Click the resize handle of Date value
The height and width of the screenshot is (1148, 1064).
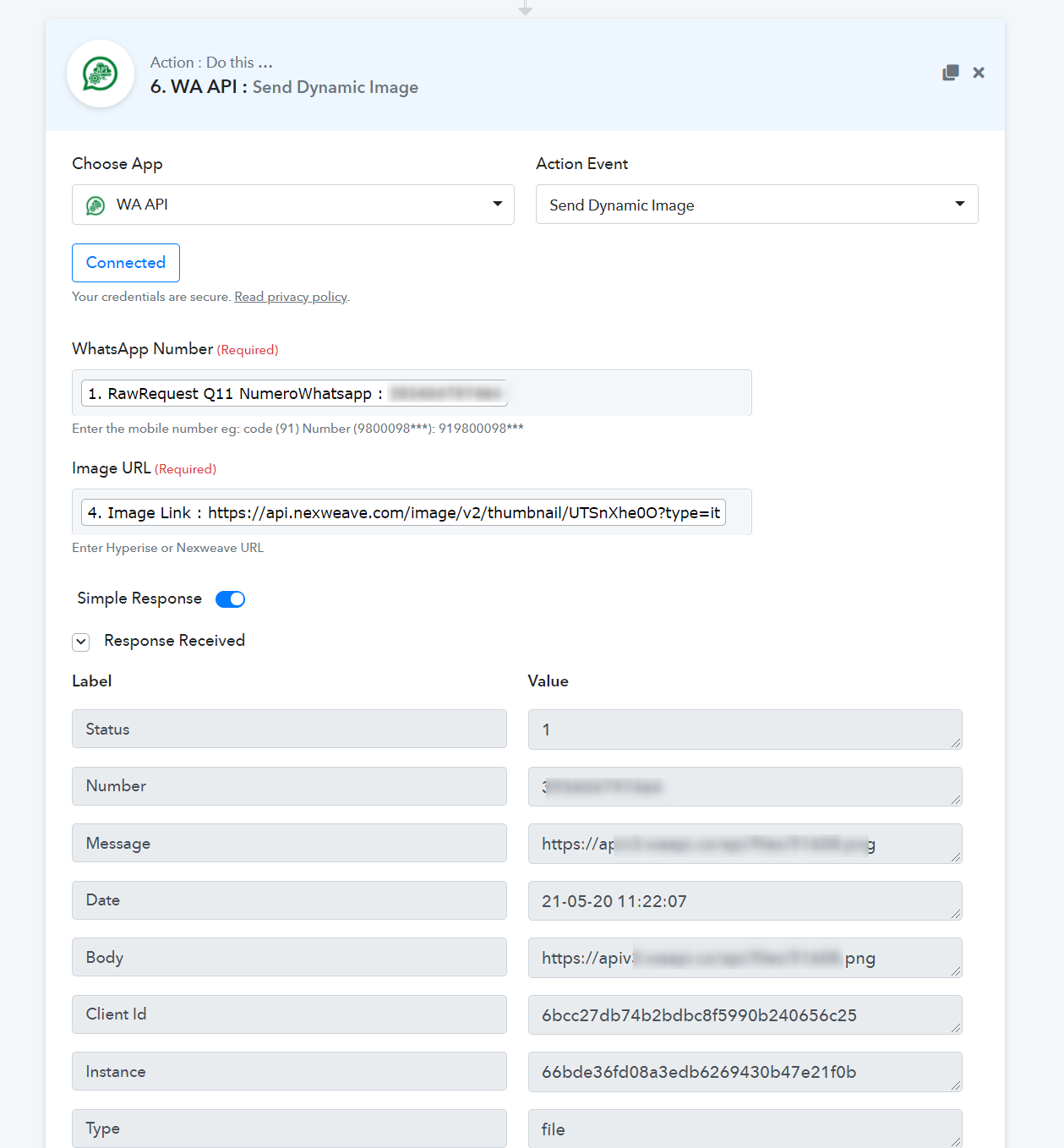coord(956,914)
